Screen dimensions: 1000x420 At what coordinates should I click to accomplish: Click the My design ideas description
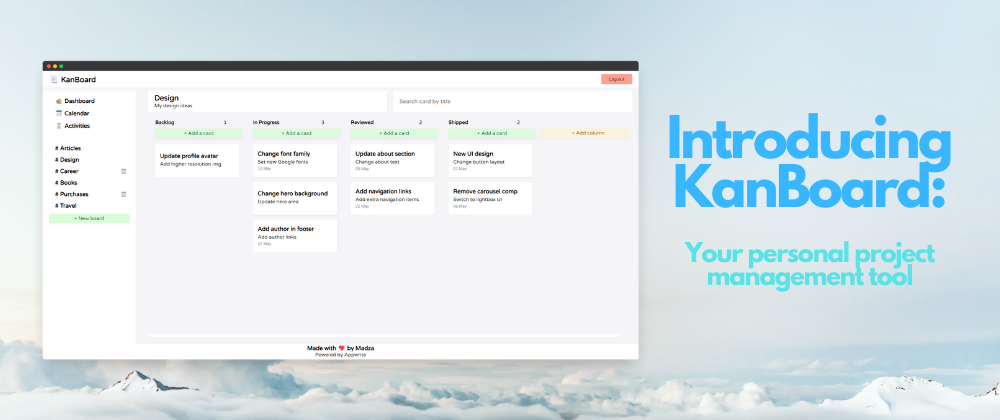173,106
